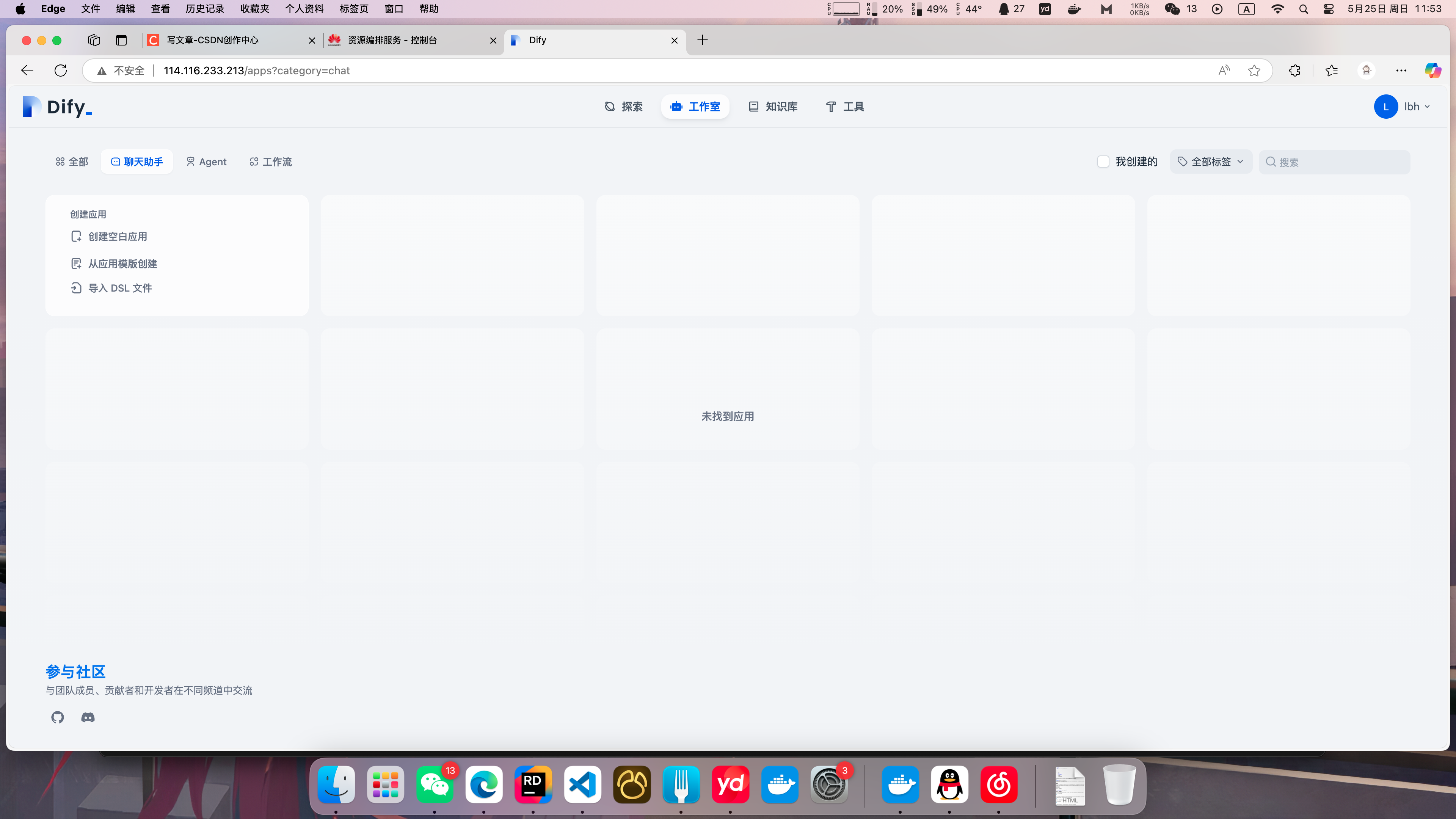Click 导入 DSL 文件

tap(111, 288)
